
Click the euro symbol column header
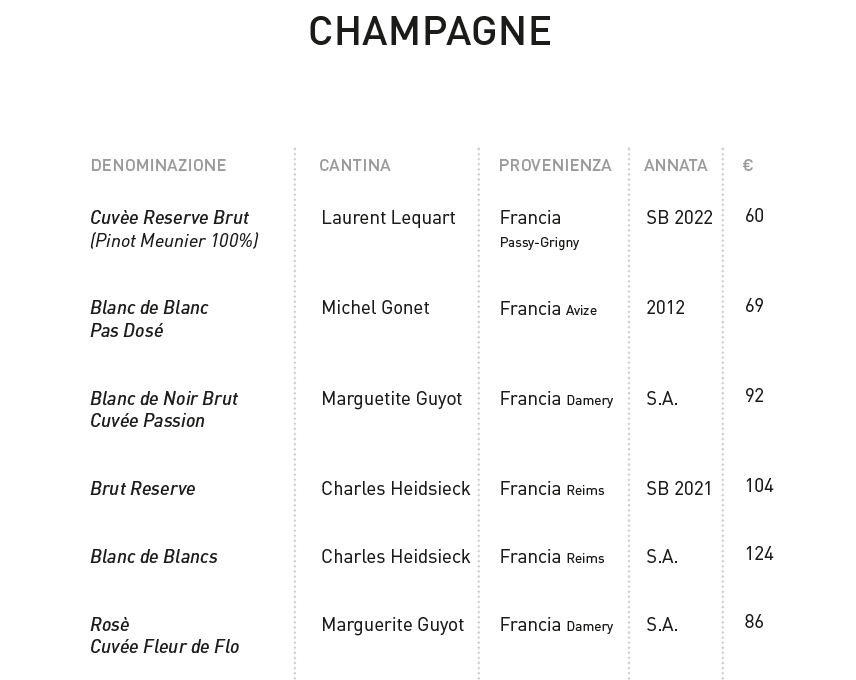748,165
